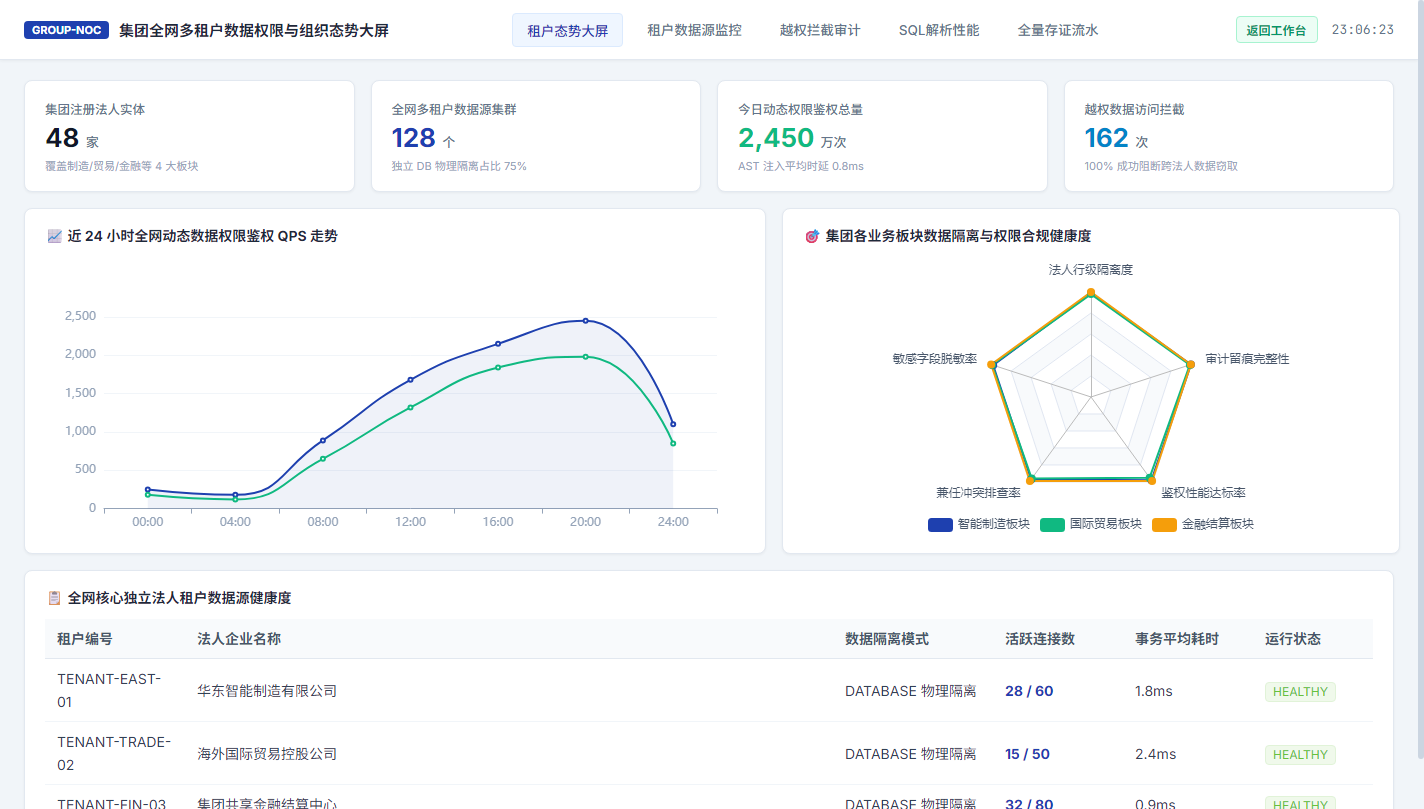Click the radar axis label 法人行级隔离度
1424x809 pixels.
1091,269
